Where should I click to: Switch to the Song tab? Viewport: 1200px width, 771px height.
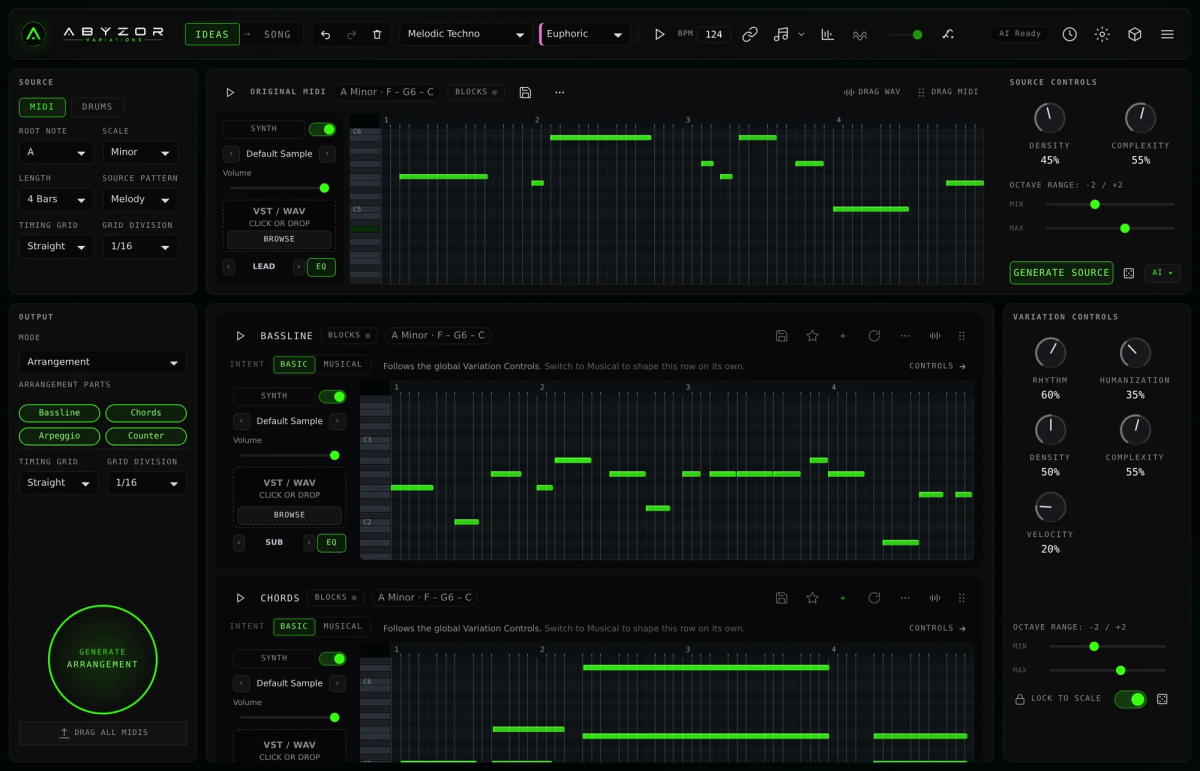point(277,34)
